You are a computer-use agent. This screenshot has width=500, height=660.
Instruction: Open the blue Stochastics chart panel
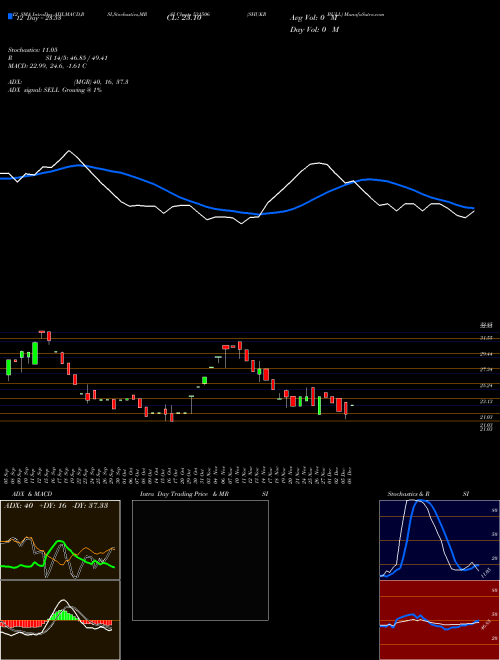439,540
